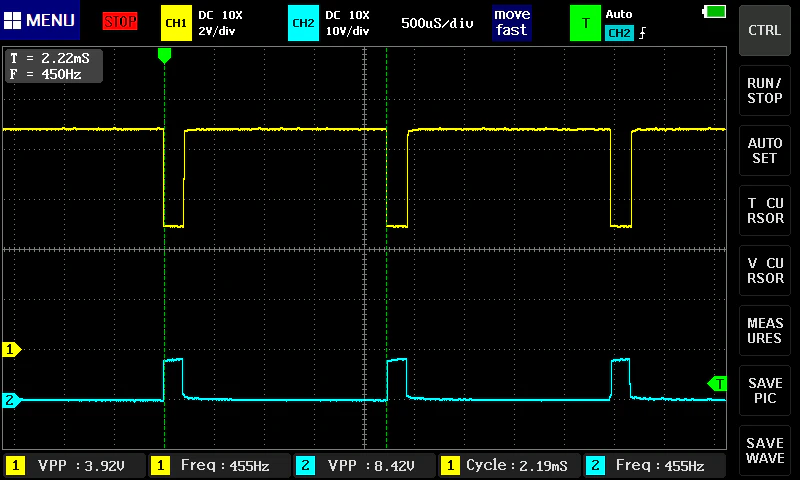Click the CTRL button

[765, 31]
